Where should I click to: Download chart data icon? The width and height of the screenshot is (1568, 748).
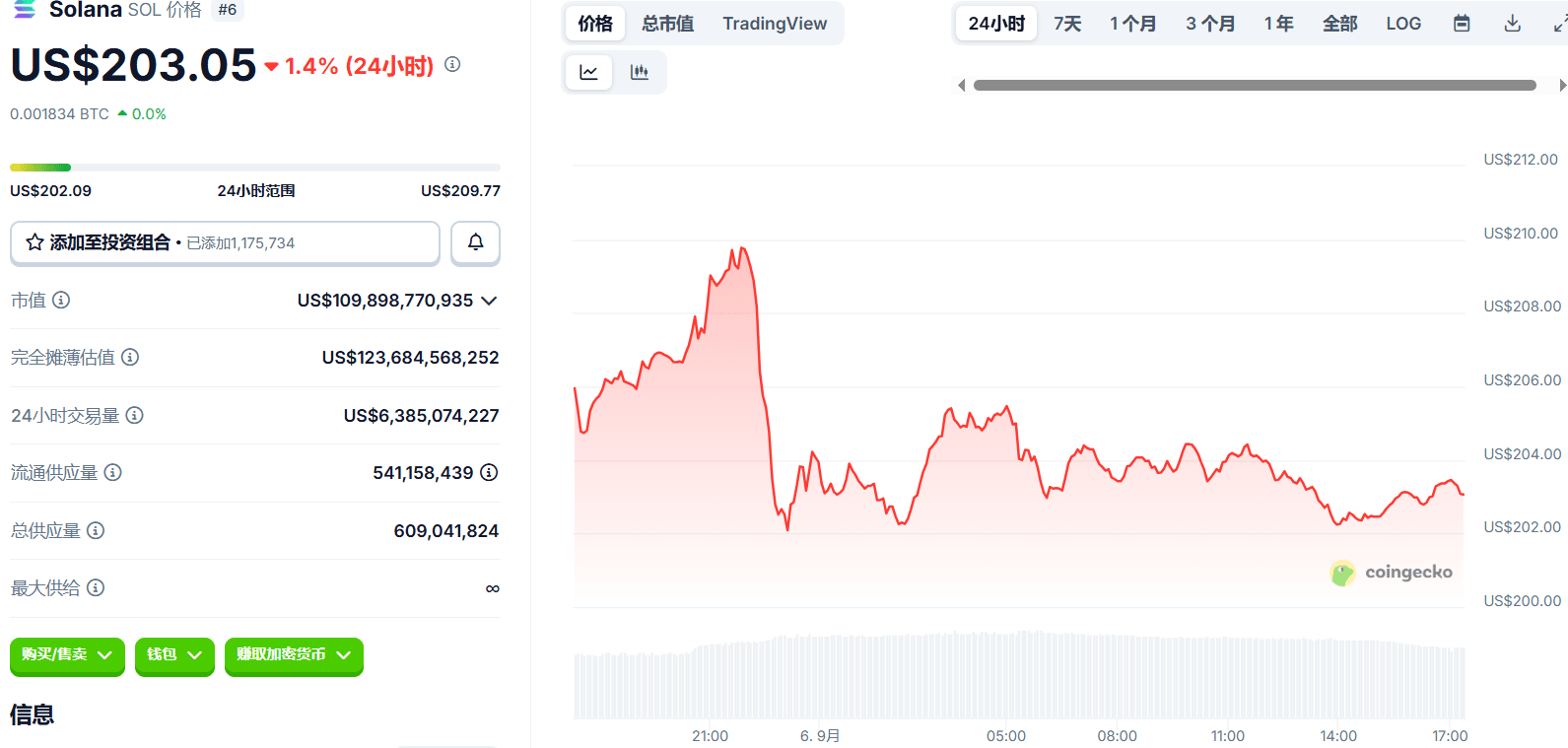pyautogui.click(x=1513, y=24)
